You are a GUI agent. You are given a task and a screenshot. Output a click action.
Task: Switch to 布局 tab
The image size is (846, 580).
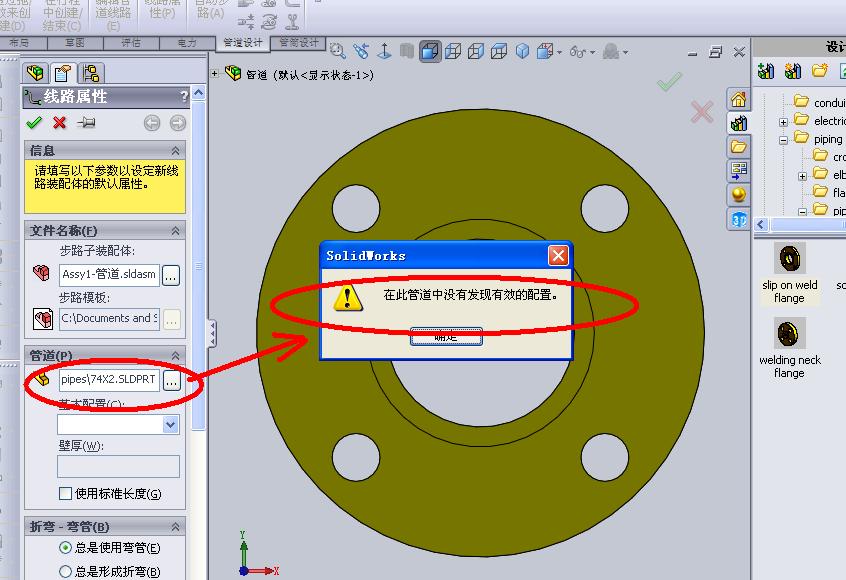point(19,43)
